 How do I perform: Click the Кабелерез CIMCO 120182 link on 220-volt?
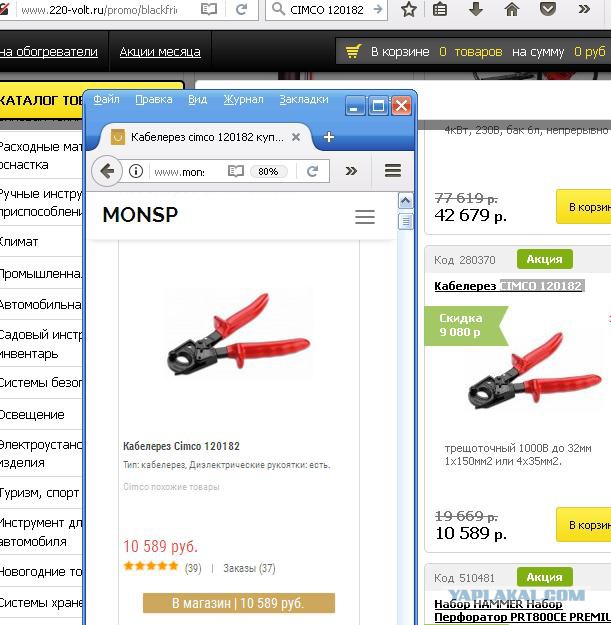(509, 286)
